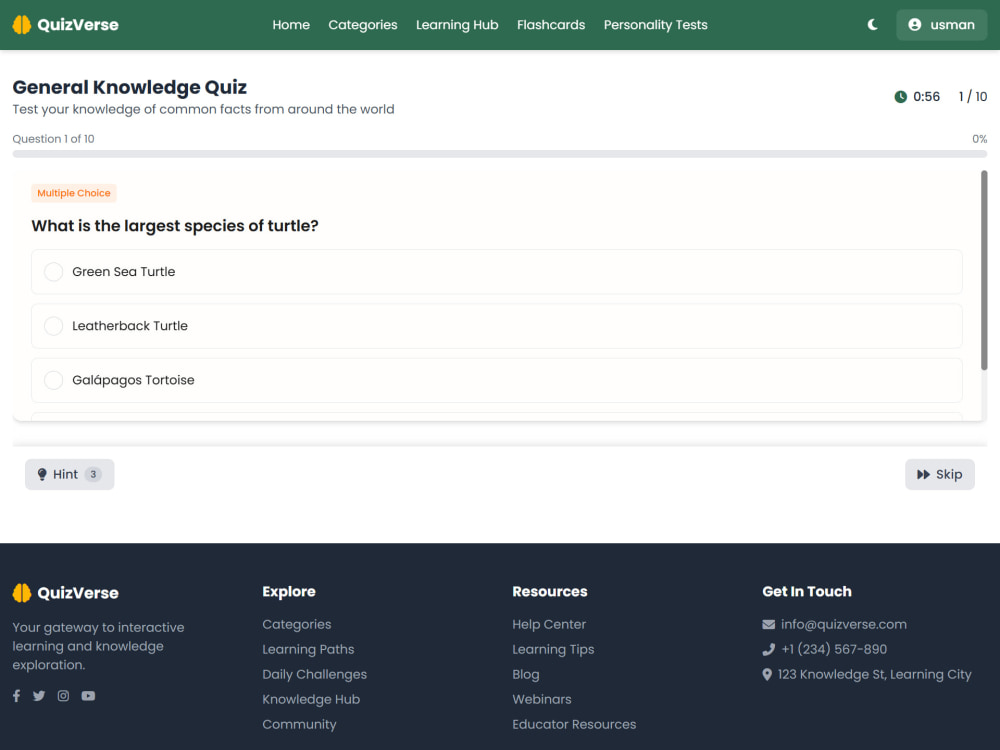Go to the Home page

pos(291,25)
